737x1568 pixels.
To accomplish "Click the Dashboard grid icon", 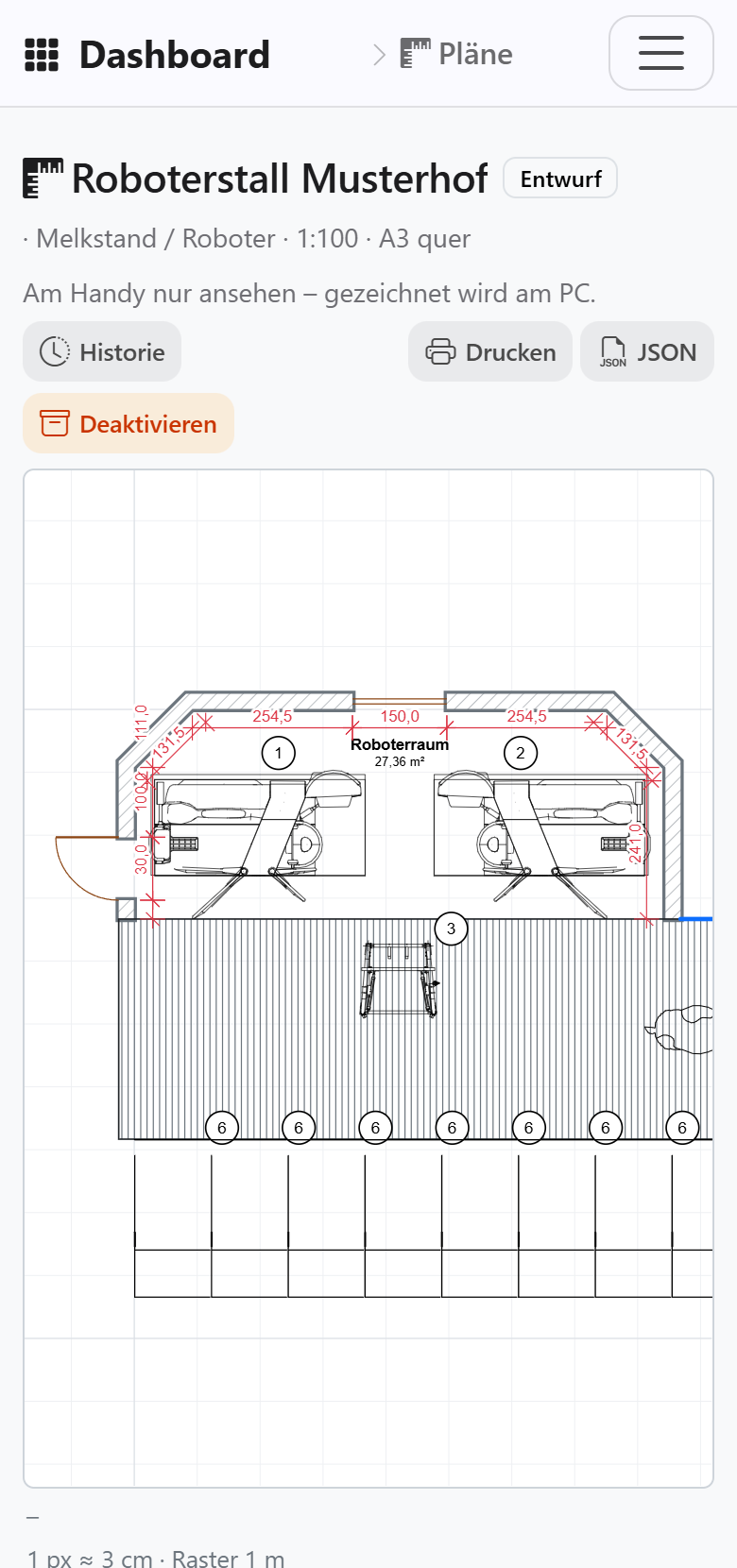I will tap(42, 55).
